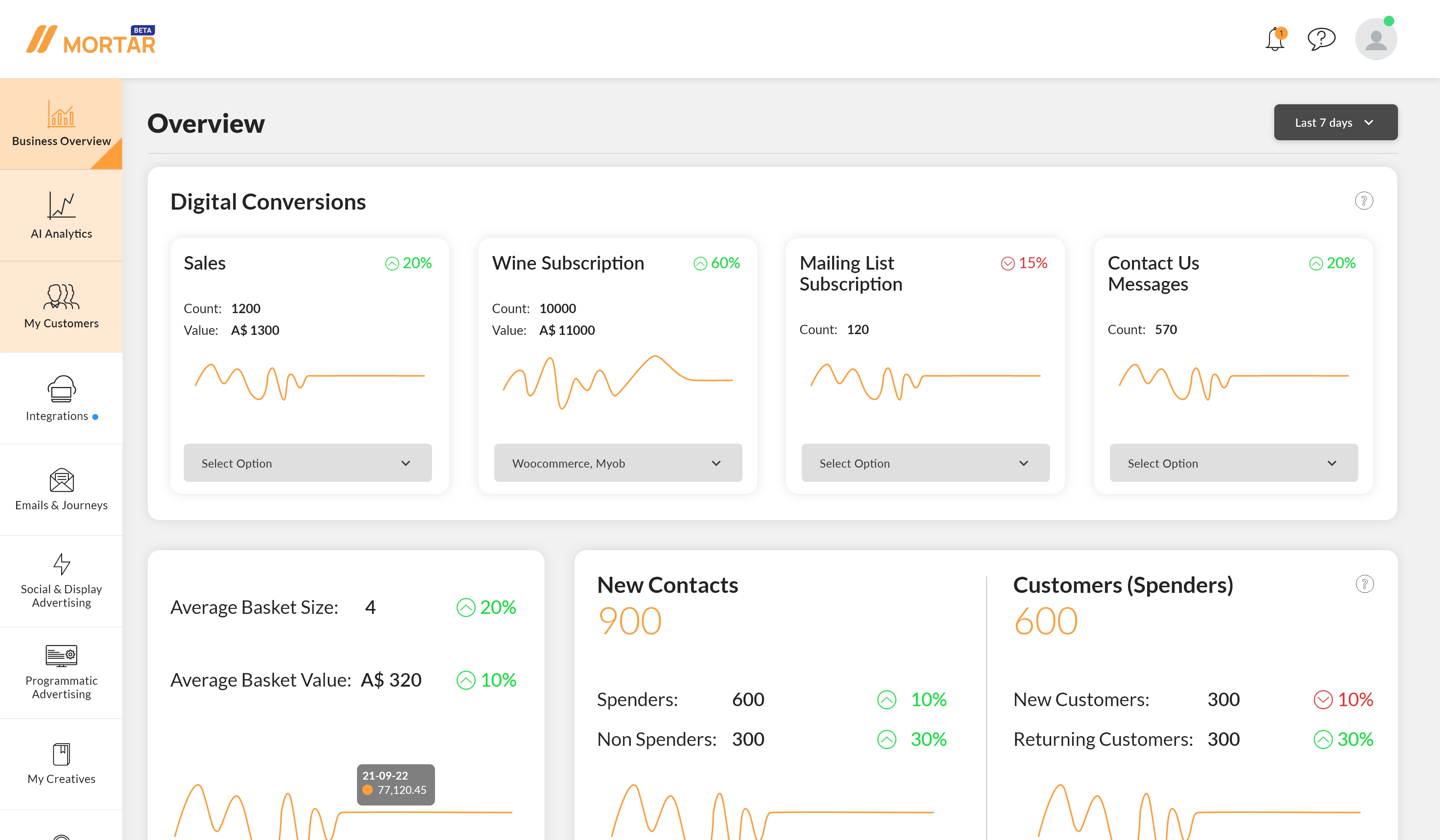This screenshot has height=840, width=1440.
Task: Go to My Customers section
Action: 61,307
